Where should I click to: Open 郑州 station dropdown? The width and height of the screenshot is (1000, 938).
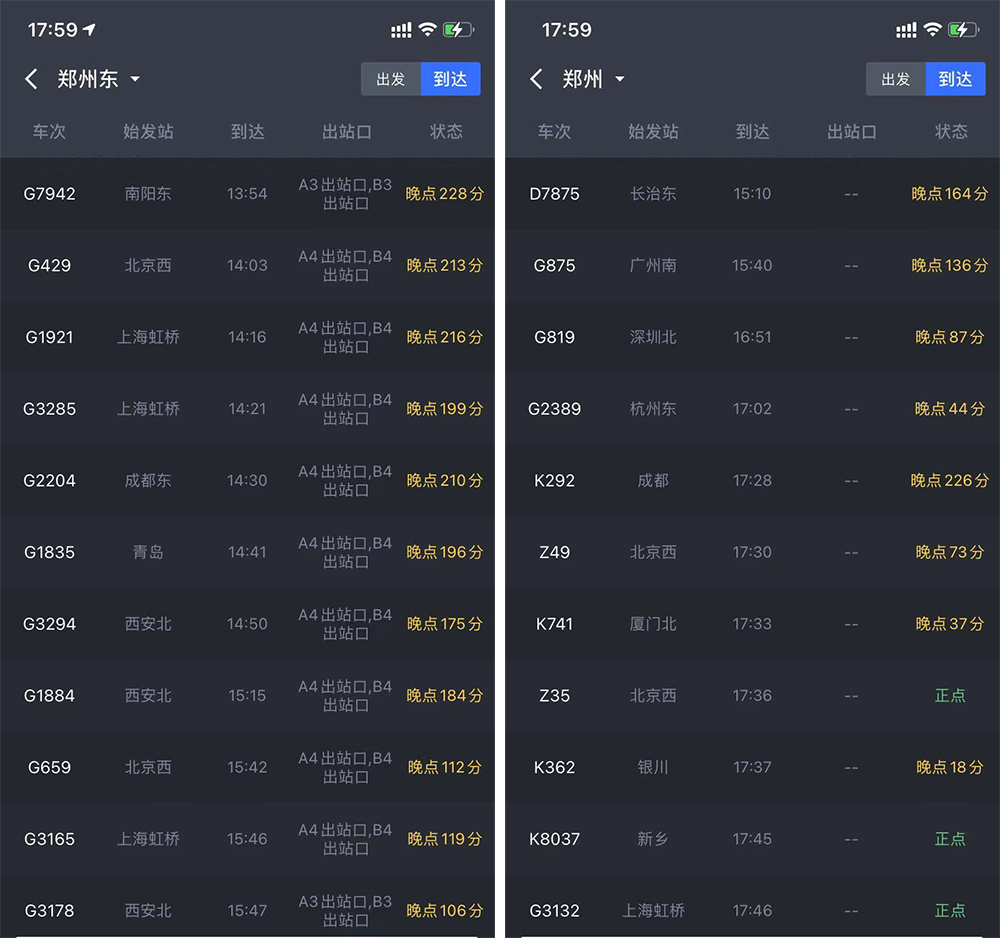pos(620,80)
